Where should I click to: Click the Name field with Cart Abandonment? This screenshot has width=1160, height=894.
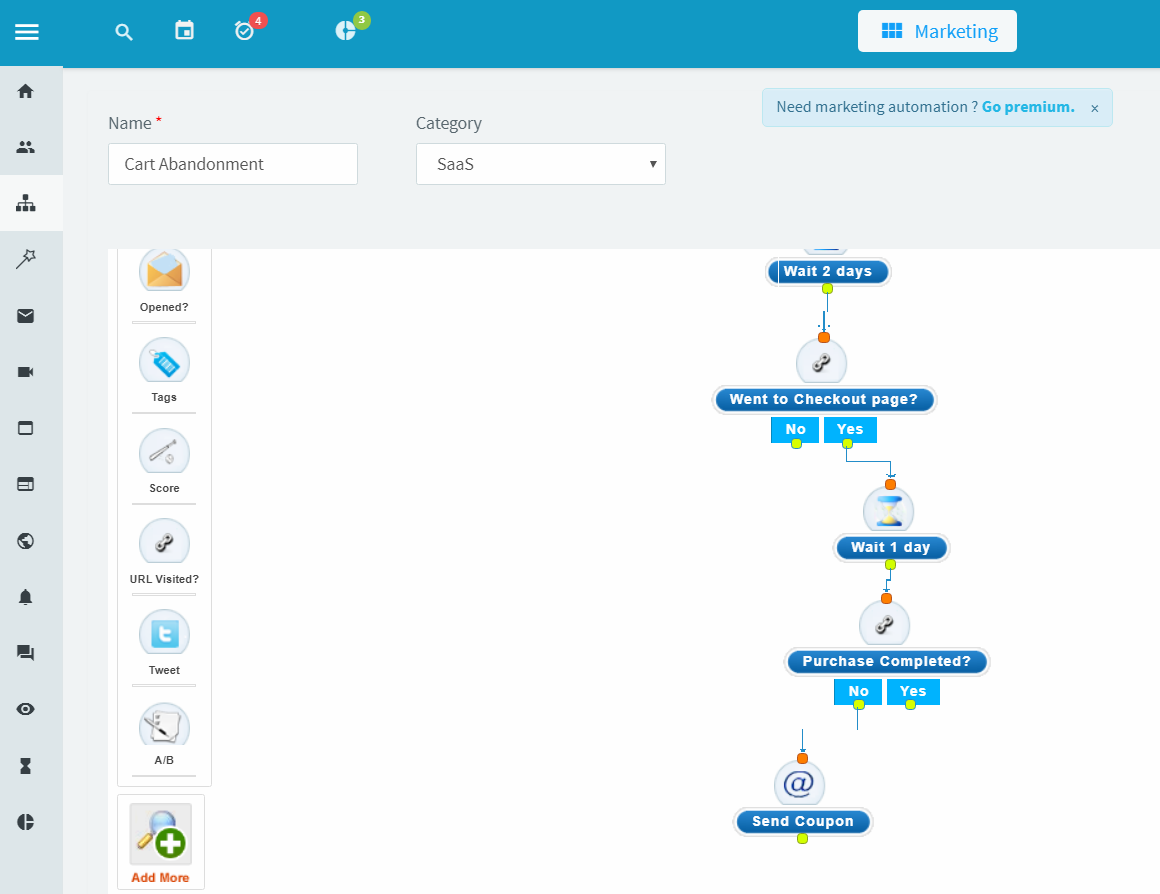tap(233, 164)
